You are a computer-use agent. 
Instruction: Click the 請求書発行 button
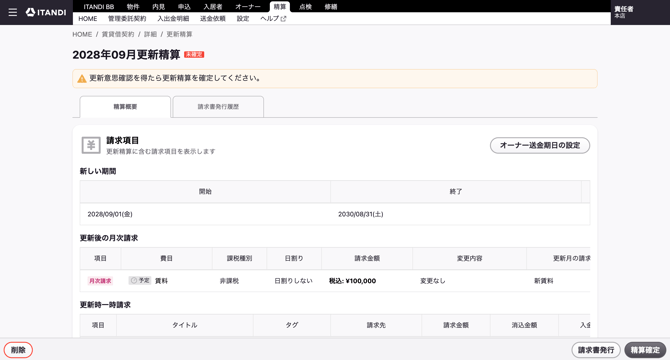point(596,350)
